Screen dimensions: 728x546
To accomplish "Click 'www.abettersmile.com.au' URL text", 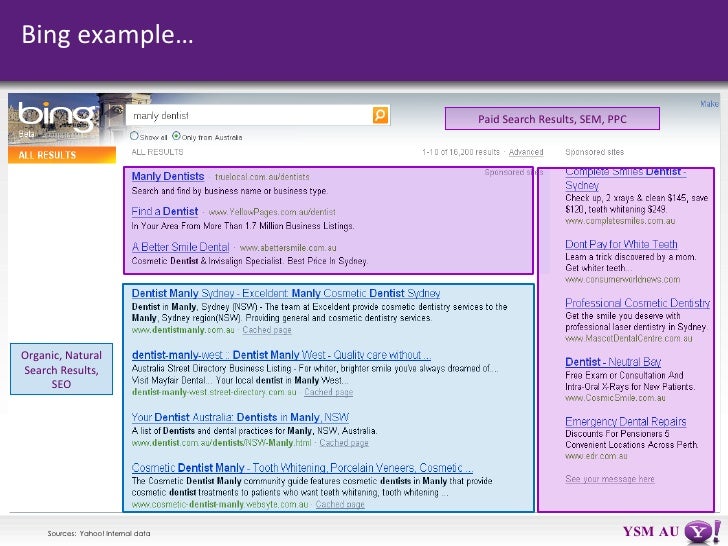I will (288, 248).
